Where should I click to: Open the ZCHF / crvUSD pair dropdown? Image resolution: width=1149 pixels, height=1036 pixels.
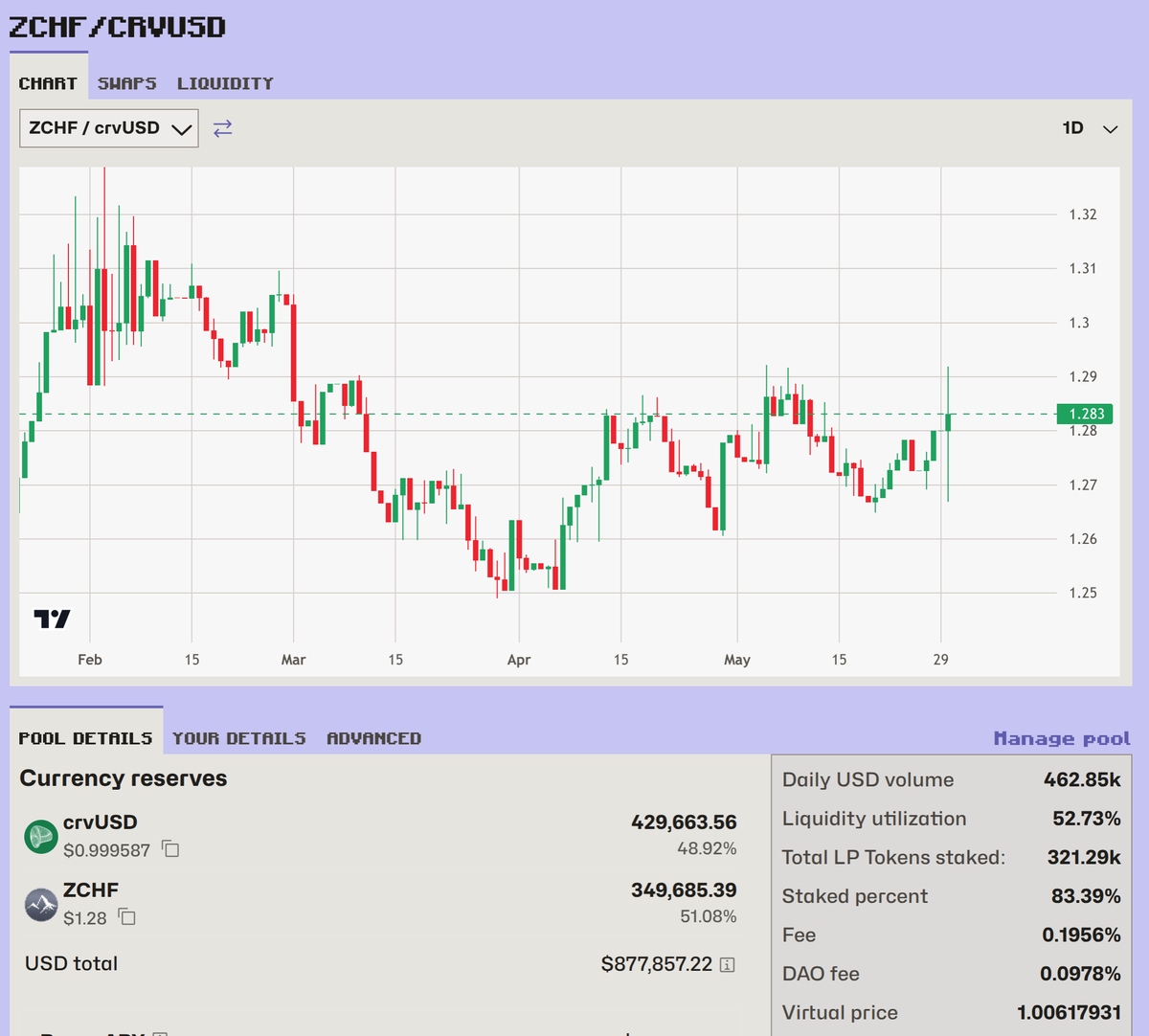pos(109,128)
